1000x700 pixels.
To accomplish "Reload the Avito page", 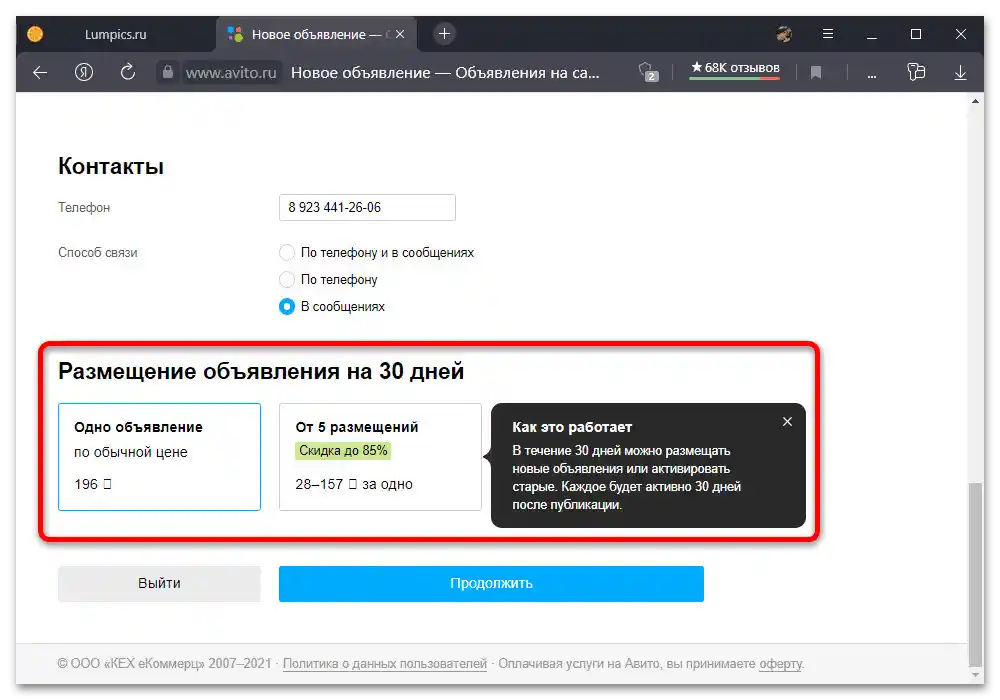I will pyautogui.click(x=128, y=72).
